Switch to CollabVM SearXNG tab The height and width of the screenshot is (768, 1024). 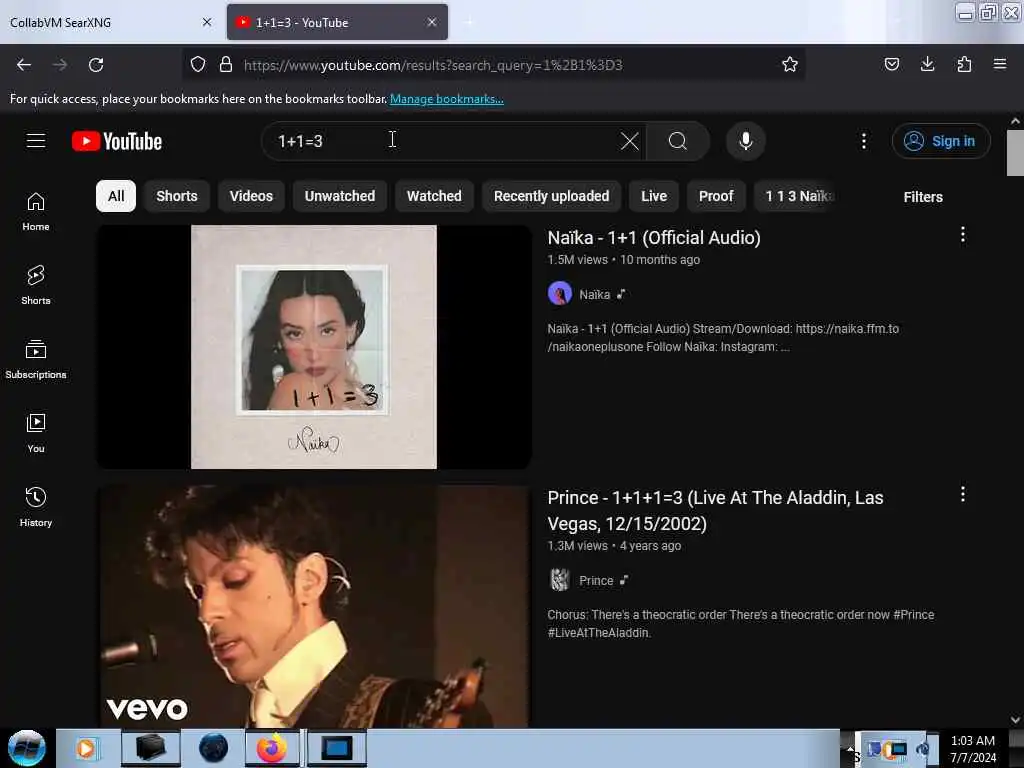tap(111, 22)
